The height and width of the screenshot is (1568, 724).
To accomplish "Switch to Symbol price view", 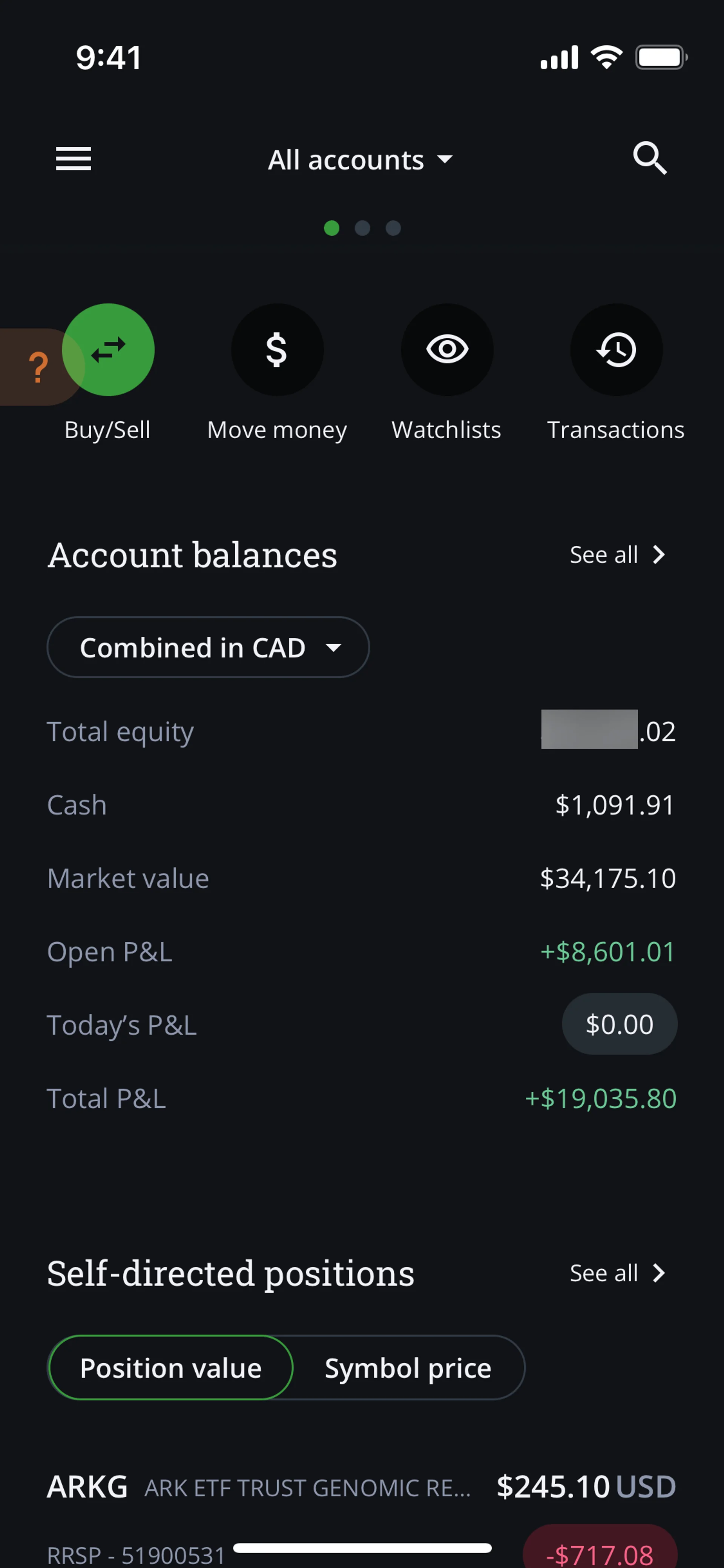I will tap(408, 1368).
